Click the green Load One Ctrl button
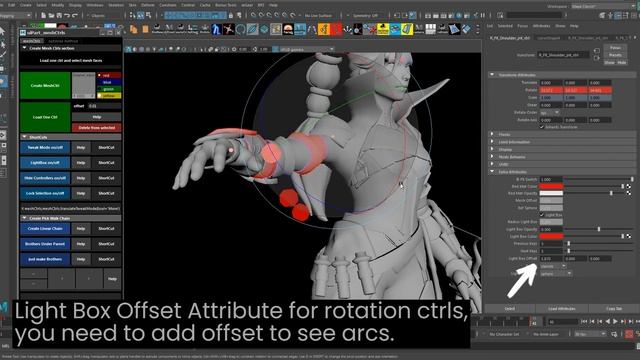This screenshot has width=640, height=360. click(45, 117)
